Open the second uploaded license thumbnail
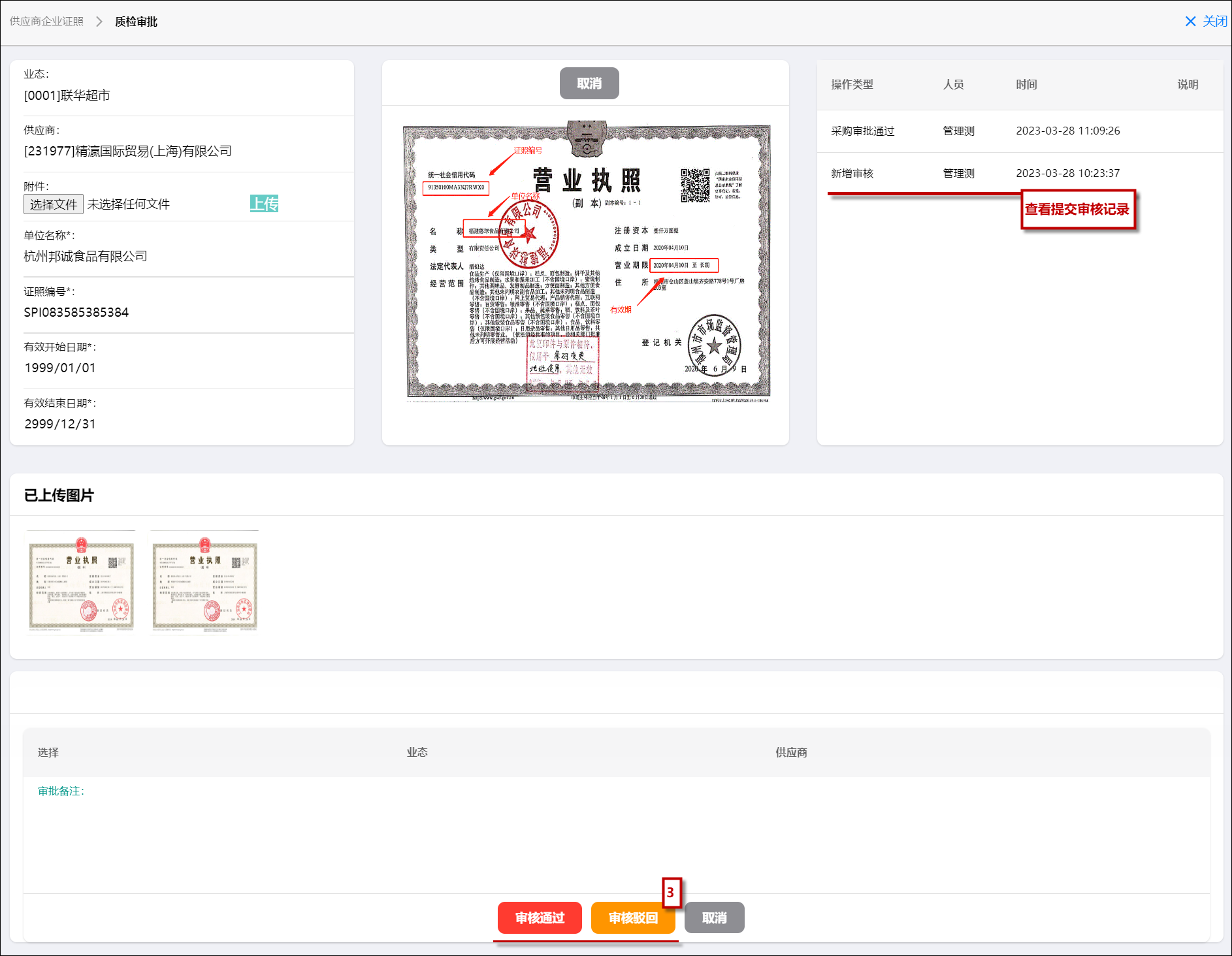The width and height of the screenshot is (1232, 956). tap(205, 582)
